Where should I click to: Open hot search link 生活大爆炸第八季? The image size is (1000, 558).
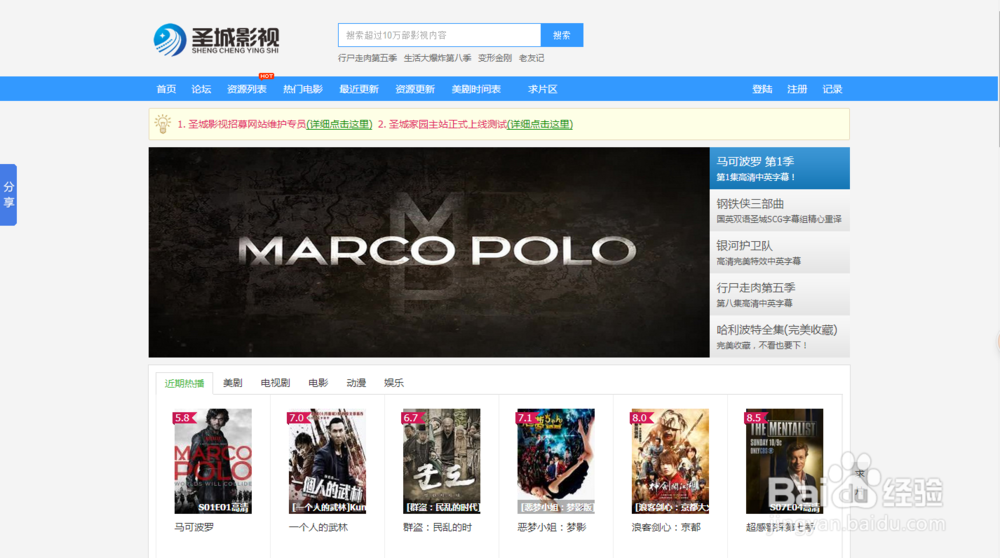pyautogui.click(x=438, y=58)
